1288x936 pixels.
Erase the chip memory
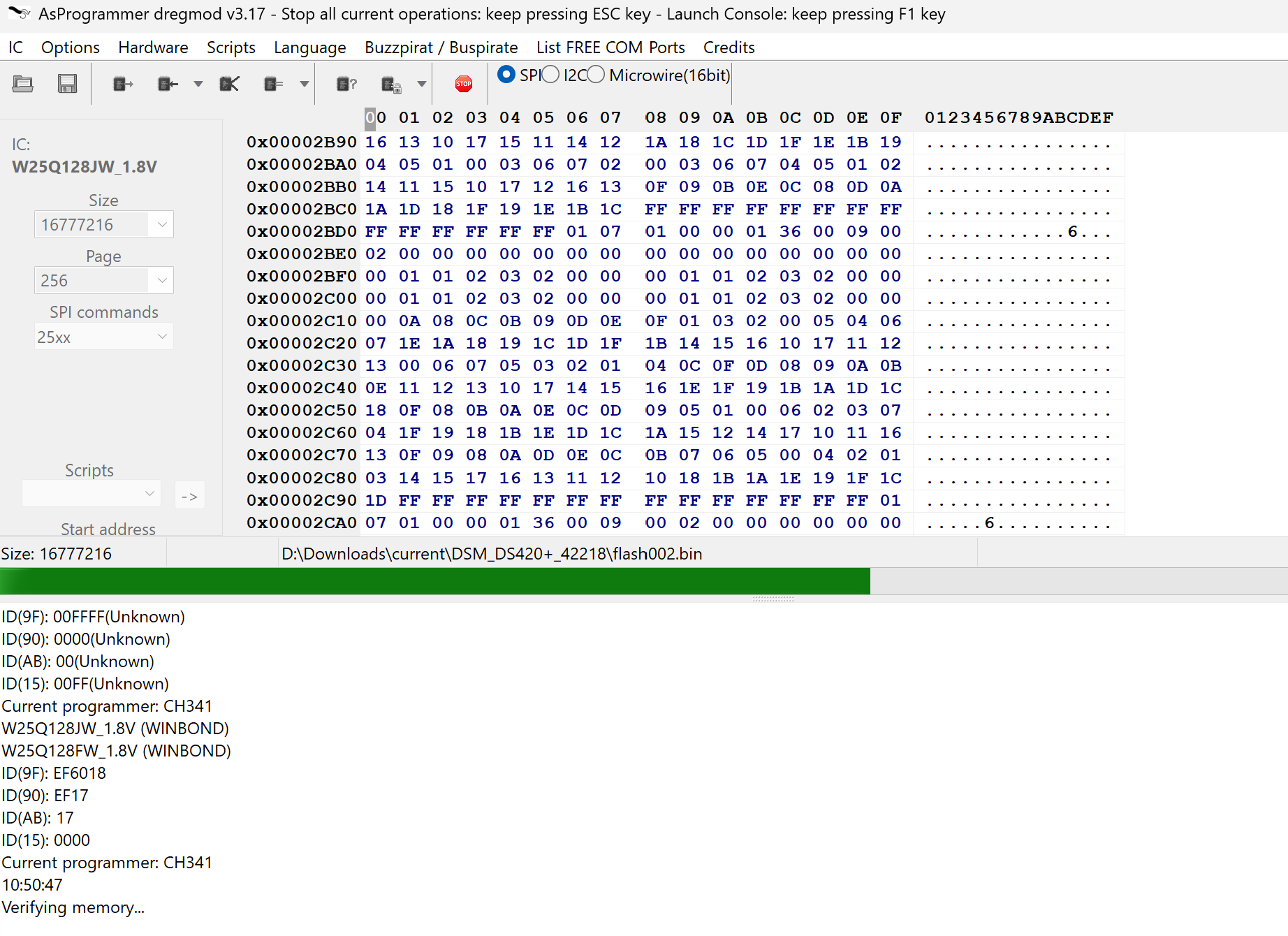[229, 83]
